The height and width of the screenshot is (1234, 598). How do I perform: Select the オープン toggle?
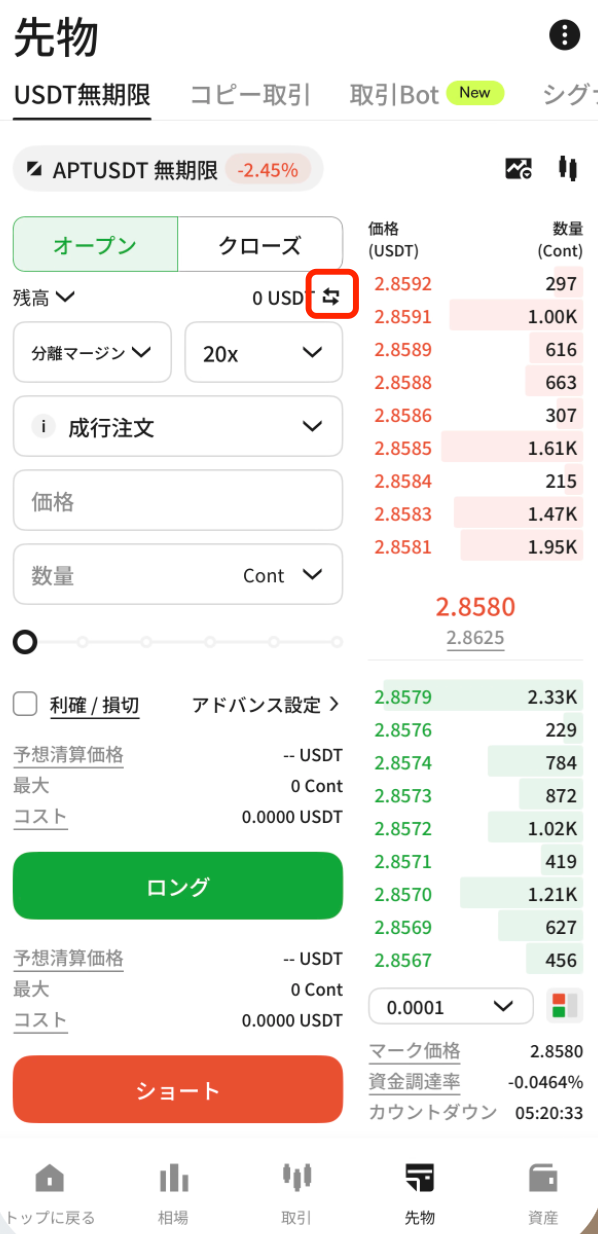[x=95, y=245]
